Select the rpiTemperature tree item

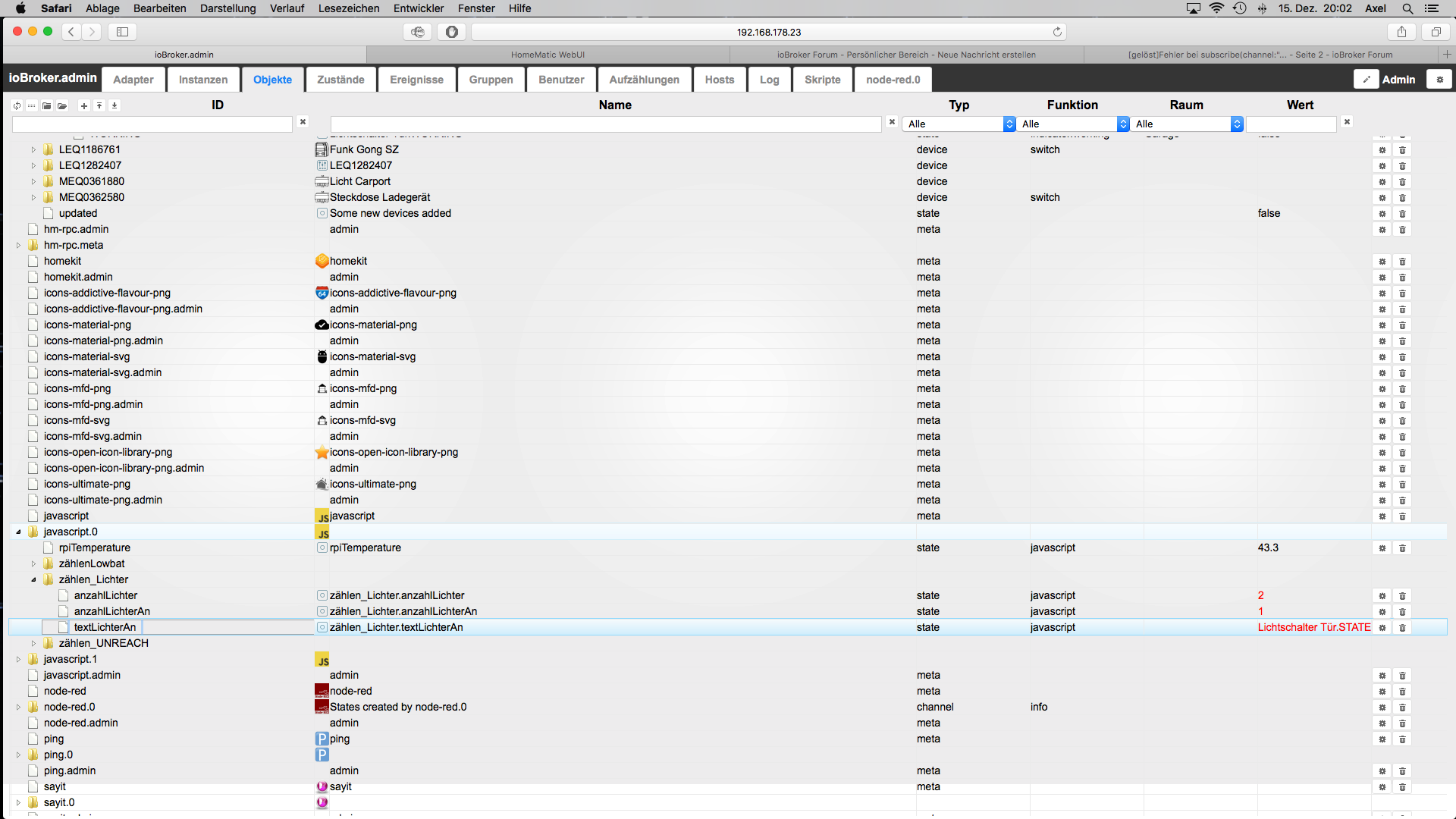(x=94, y=548)
